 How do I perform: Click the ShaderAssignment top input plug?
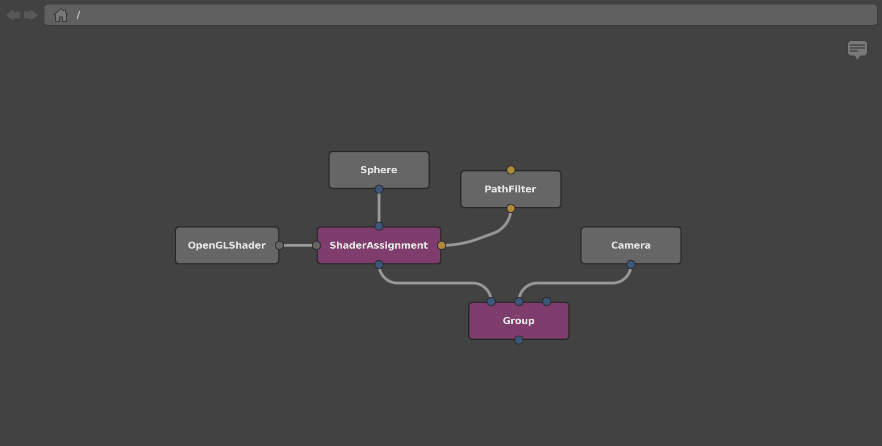(379, 226)
